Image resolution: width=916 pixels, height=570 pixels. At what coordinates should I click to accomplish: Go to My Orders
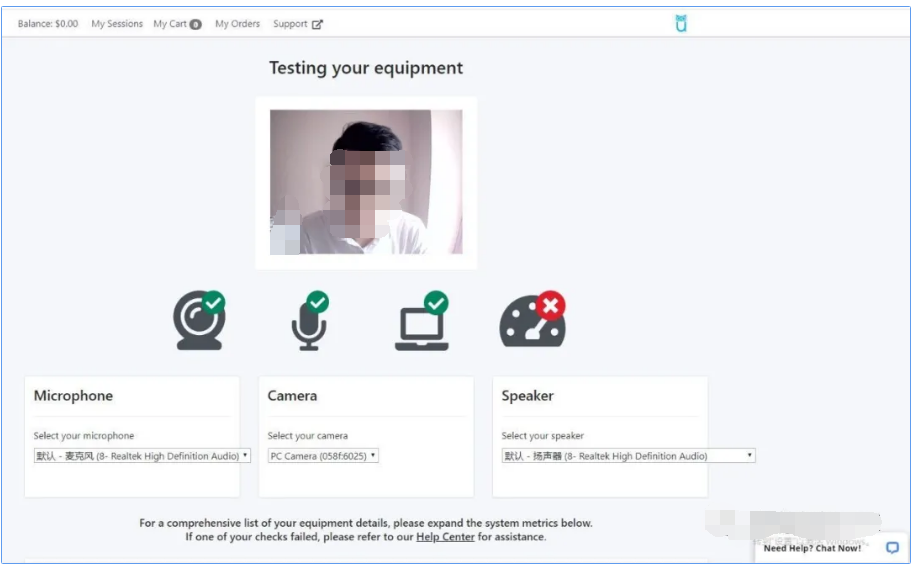coord(237,24)
